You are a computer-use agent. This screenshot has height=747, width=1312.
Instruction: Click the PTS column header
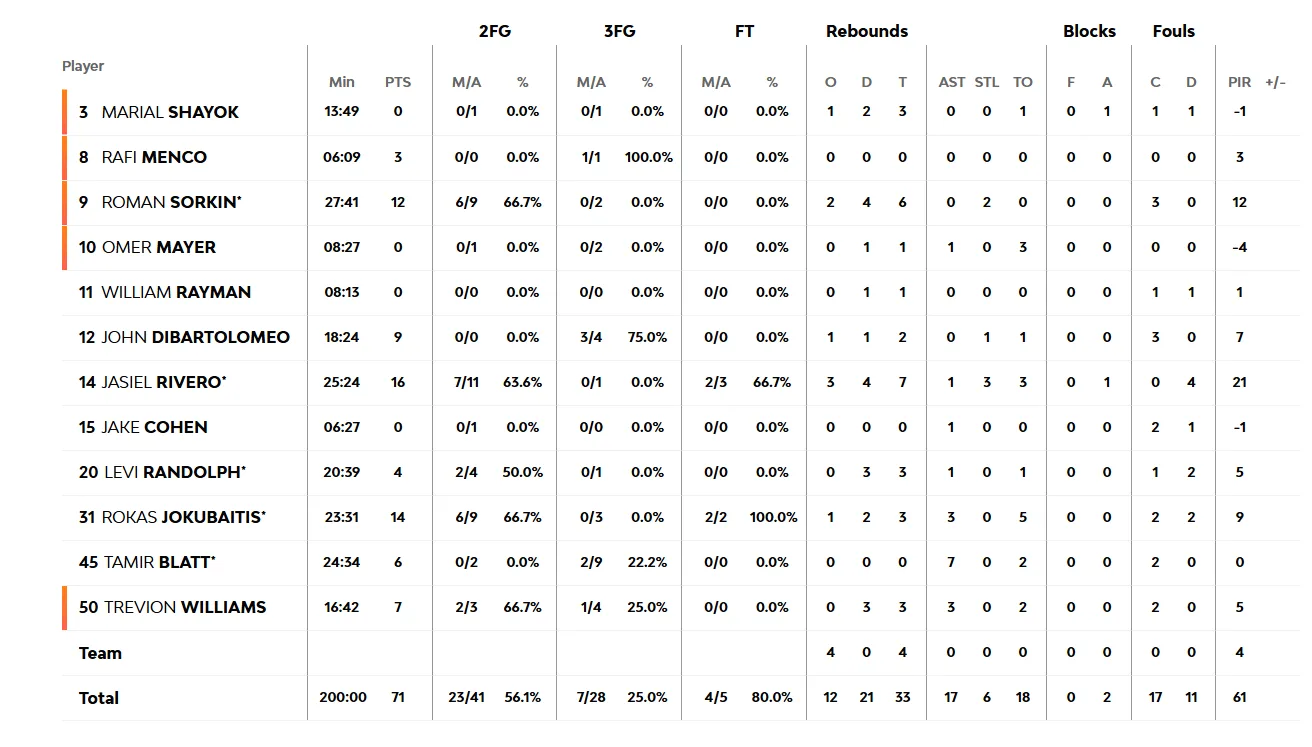coord(398,82)
